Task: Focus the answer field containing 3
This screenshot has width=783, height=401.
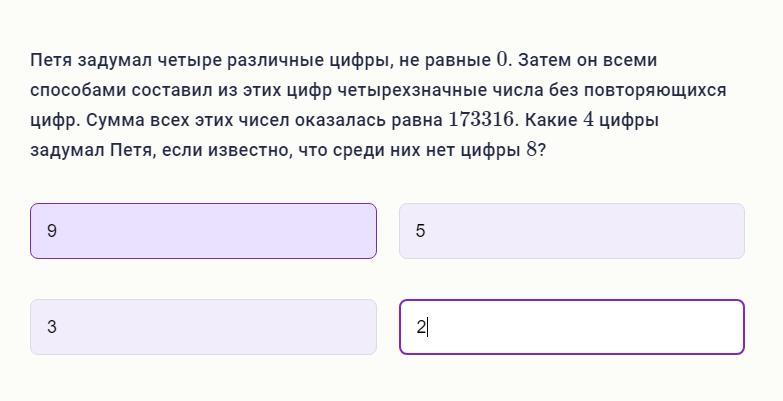Action: pos(203,327)
